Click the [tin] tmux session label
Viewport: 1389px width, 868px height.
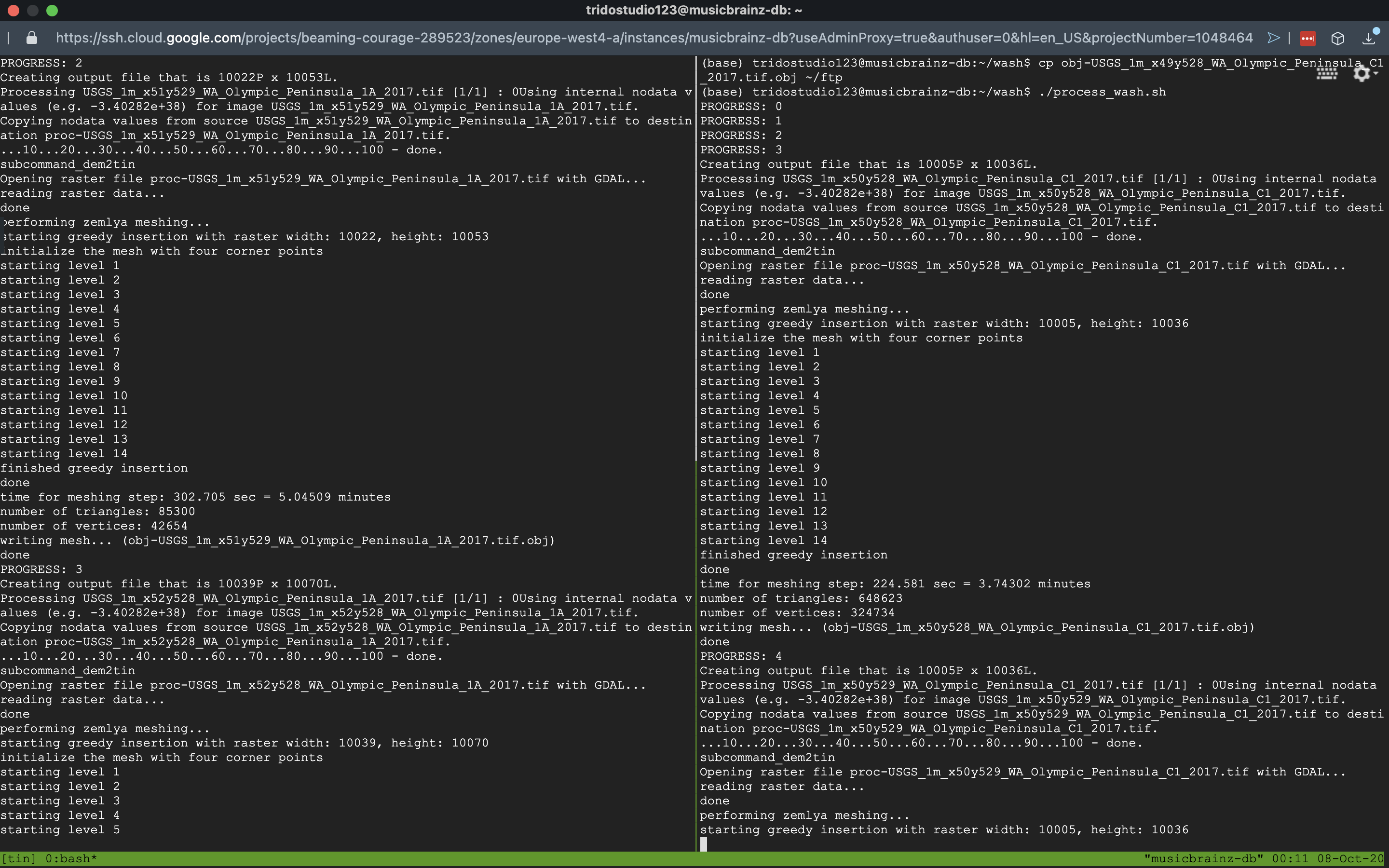click(x=18, y=859)
